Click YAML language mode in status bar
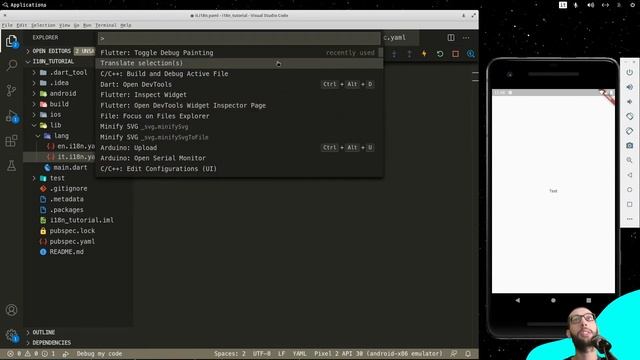Viewport: 640px width, 360px height. click(300, 353)
